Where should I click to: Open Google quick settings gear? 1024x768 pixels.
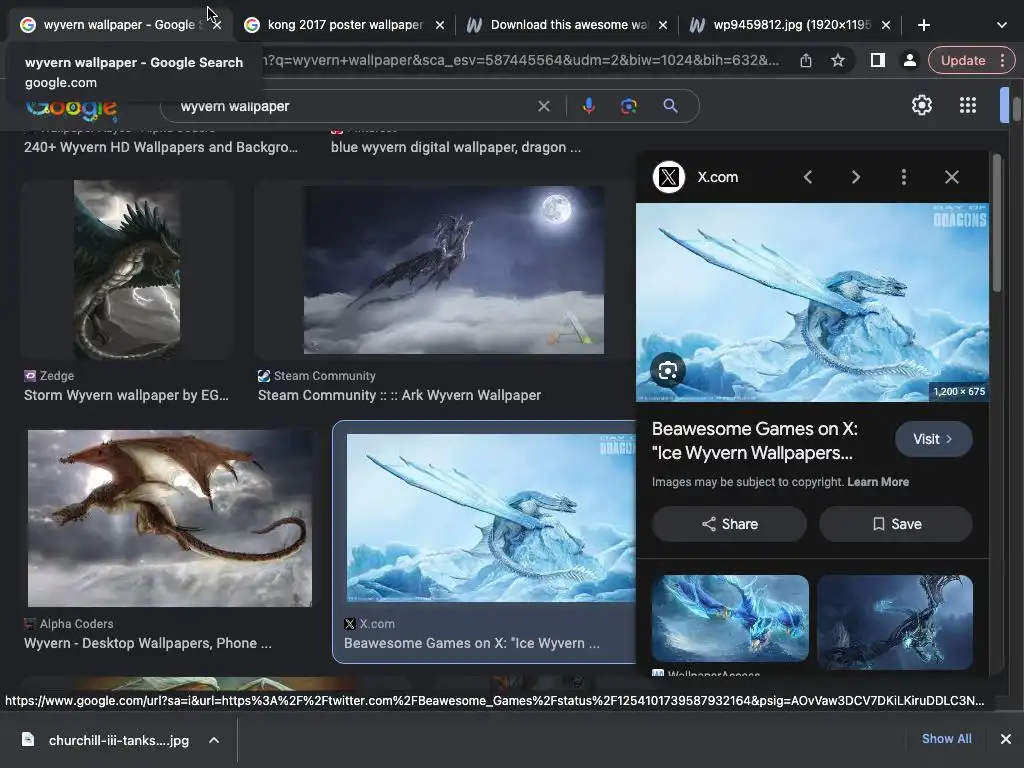point(921,105)
